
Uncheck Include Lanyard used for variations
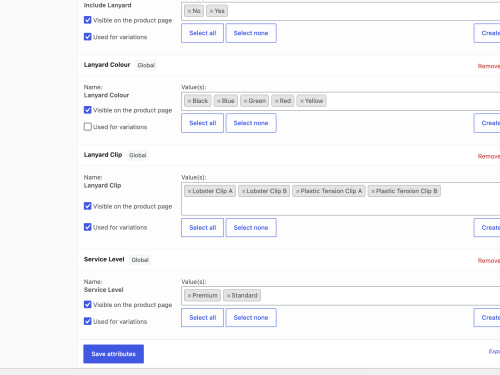pyautogui.click(x=88, y=37)
